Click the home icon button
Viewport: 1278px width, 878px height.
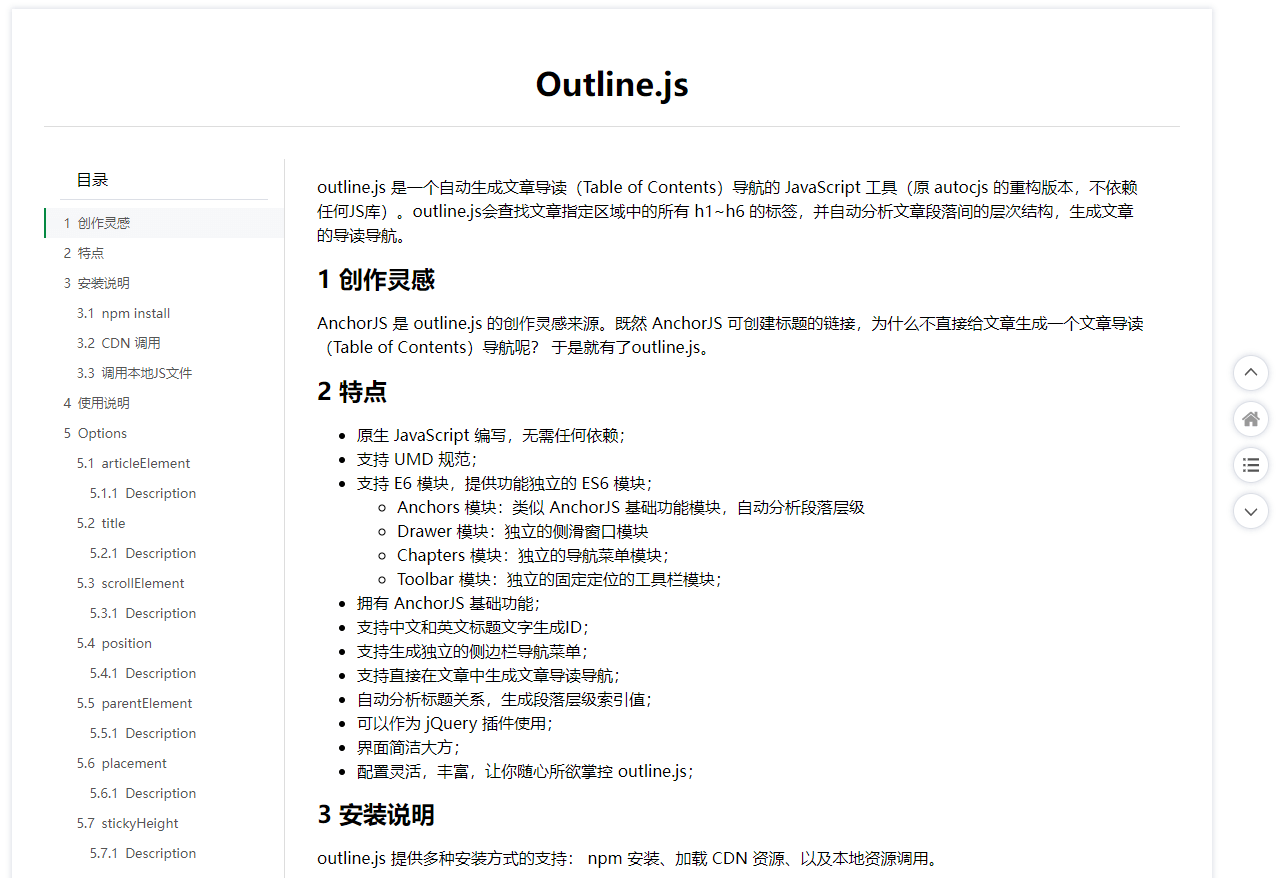click(1250, 419)
